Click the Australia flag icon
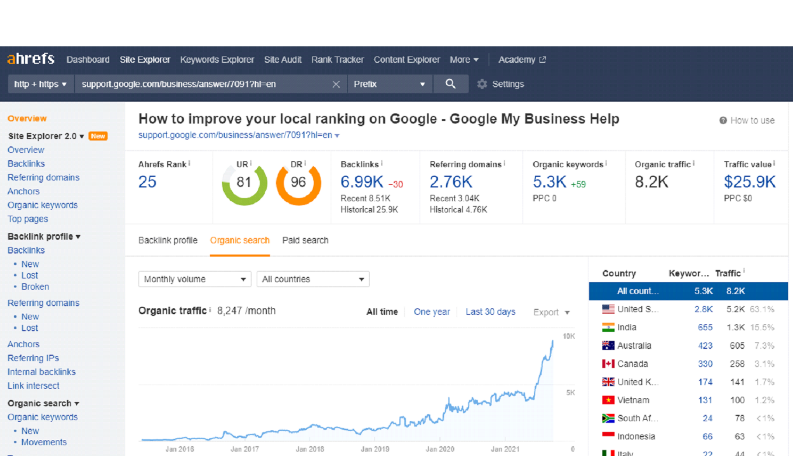 [608, 345]
